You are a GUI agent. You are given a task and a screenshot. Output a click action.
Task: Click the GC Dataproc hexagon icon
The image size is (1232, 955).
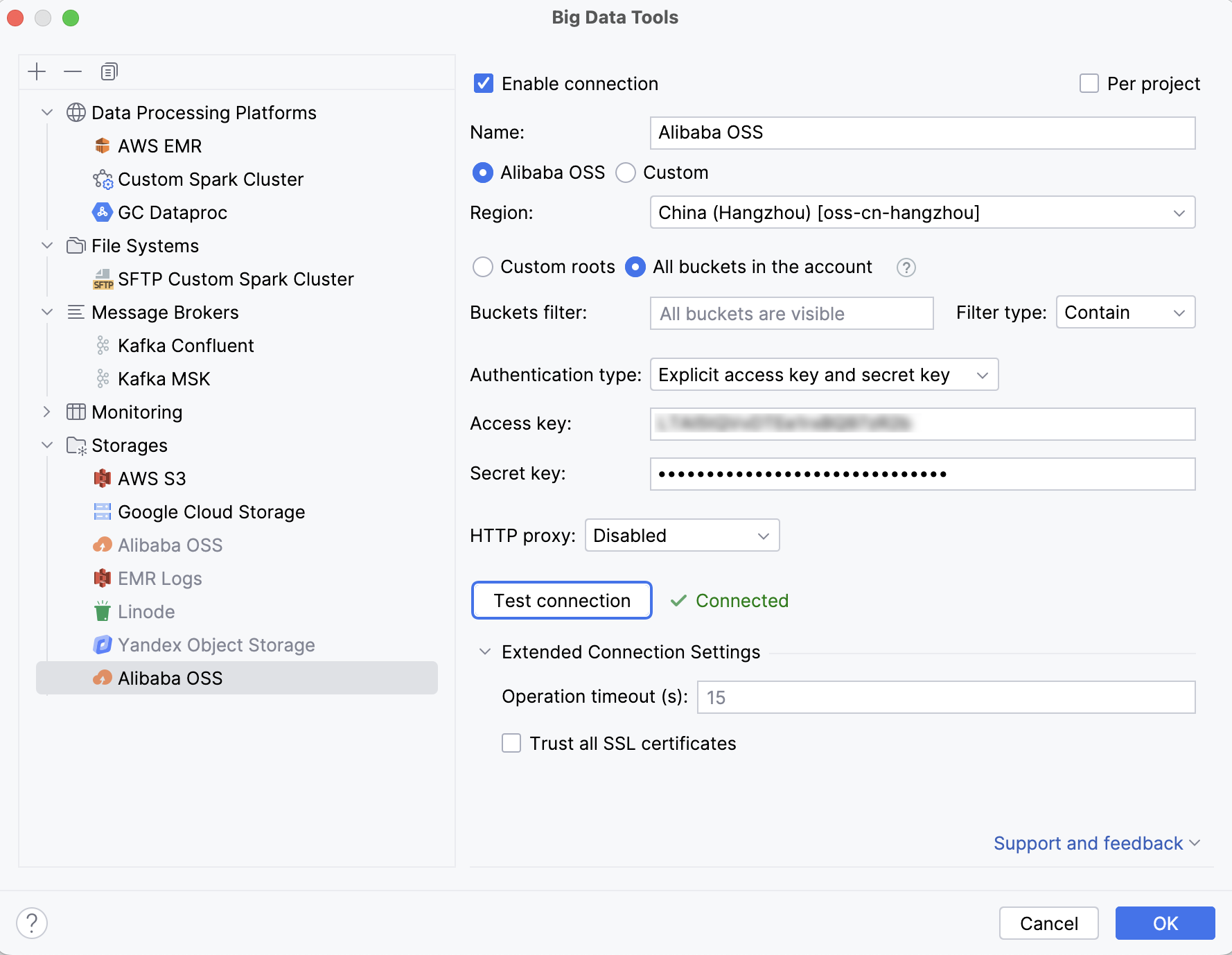tap(103, 212)
